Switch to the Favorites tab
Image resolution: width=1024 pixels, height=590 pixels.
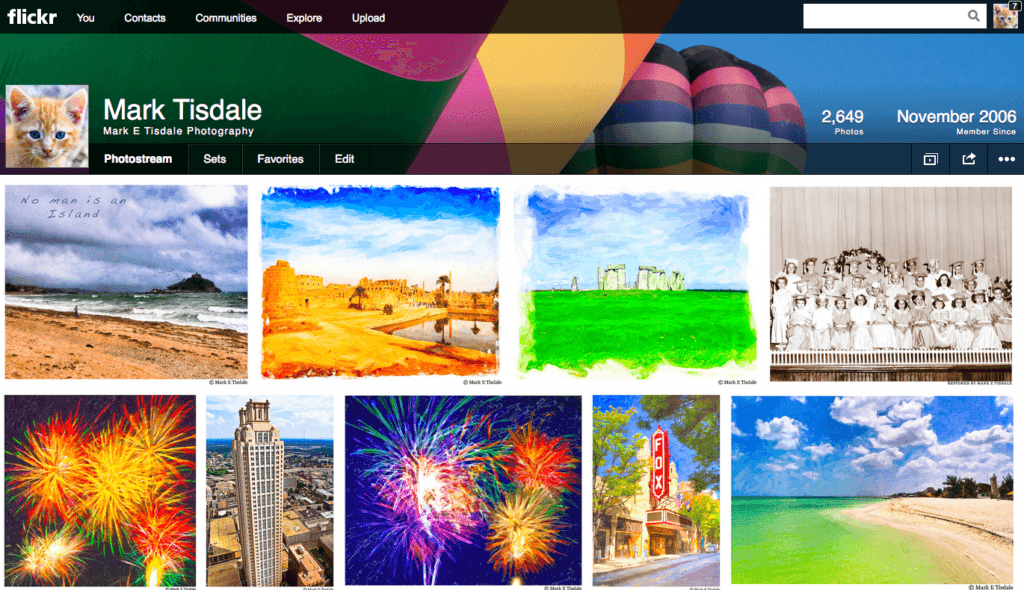coord(280,159)
